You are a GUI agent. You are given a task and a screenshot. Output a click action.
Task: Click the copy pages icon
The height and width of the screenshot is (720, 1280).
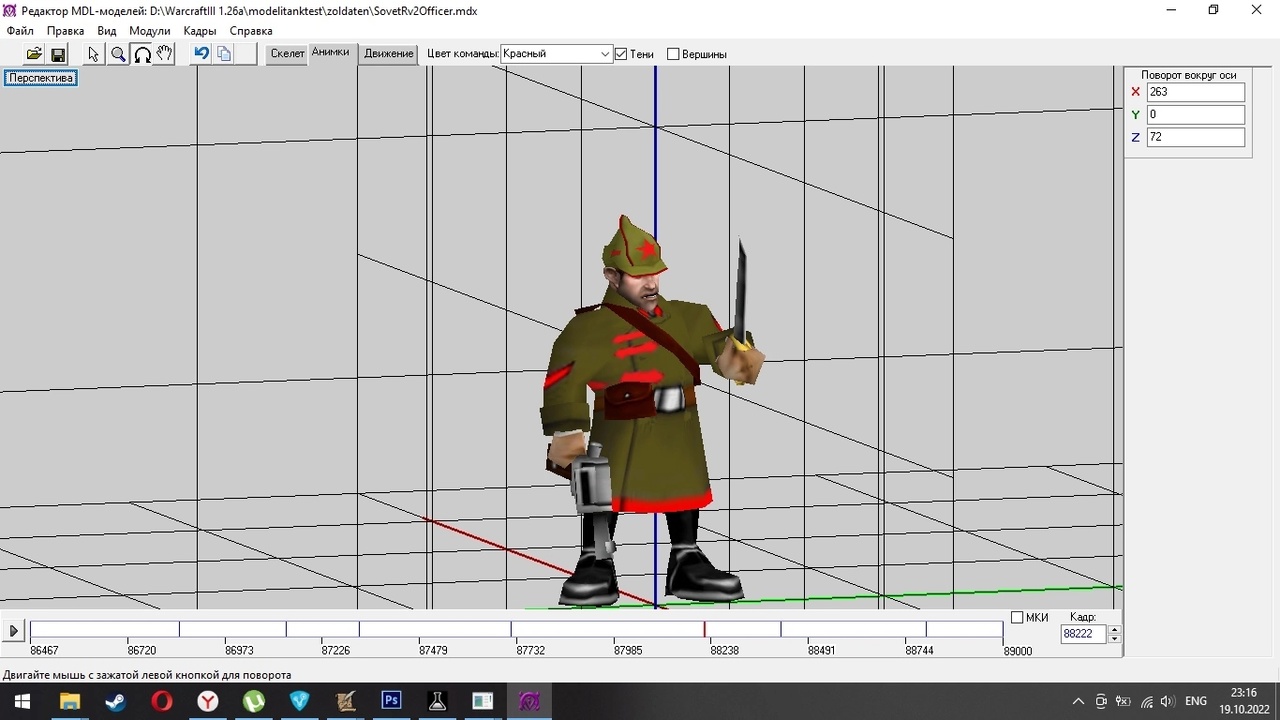(x=224, y=54)
